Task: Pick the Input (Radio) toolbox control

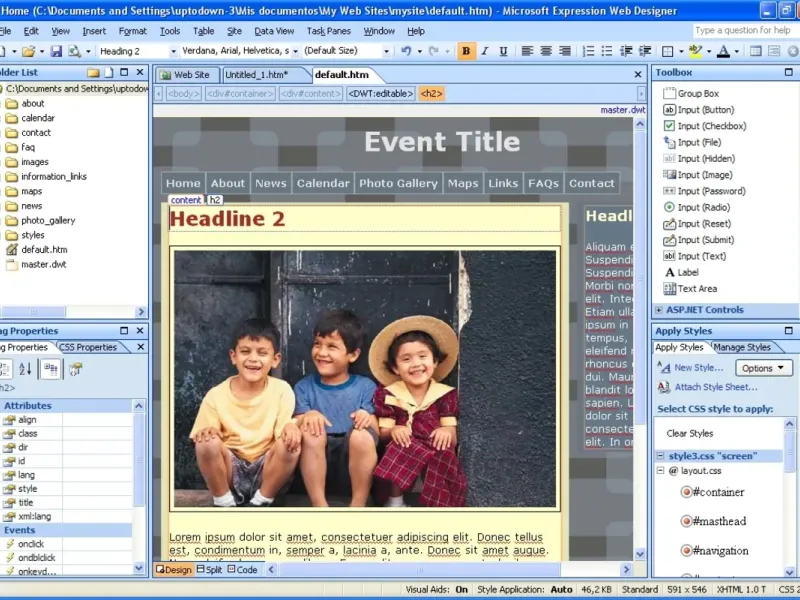Action: pos(703,207)
